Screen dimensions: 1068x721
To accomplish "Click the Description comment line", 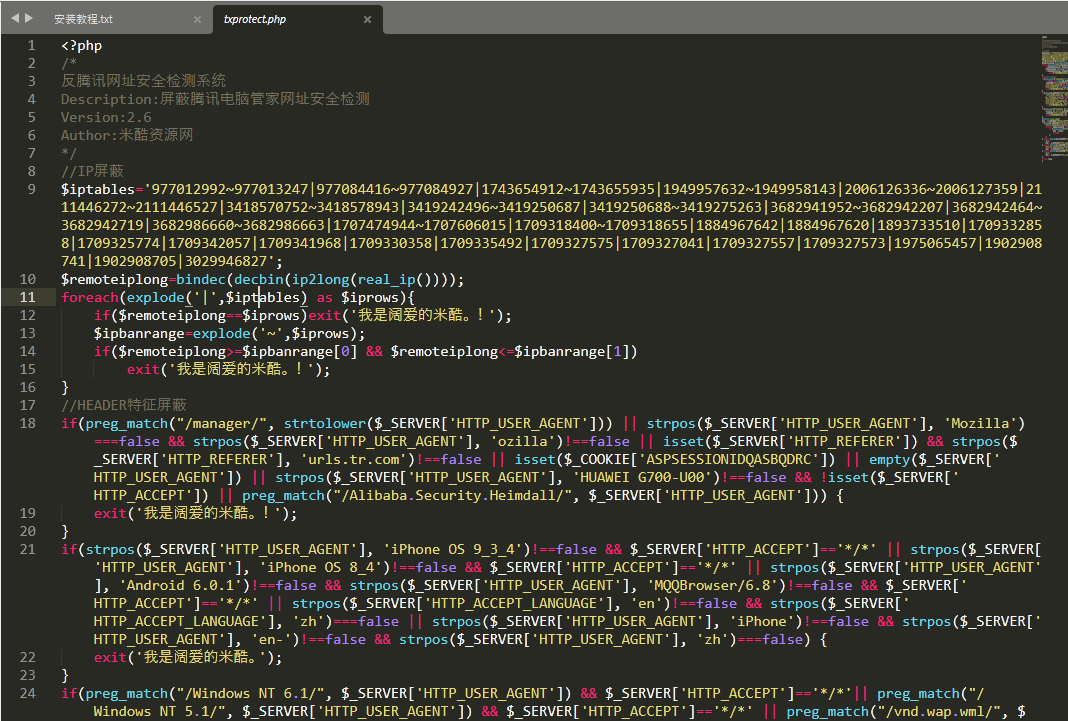I will [215, 99].
